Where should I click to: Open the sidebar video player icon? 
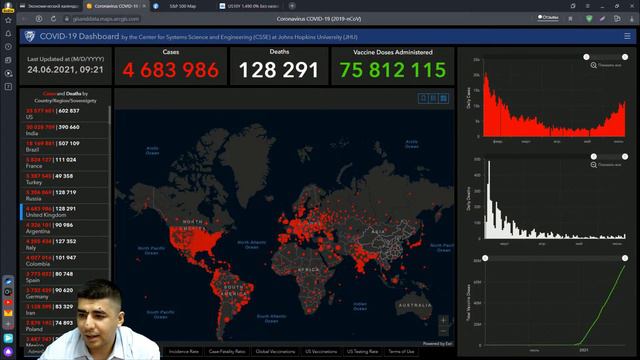8,73
